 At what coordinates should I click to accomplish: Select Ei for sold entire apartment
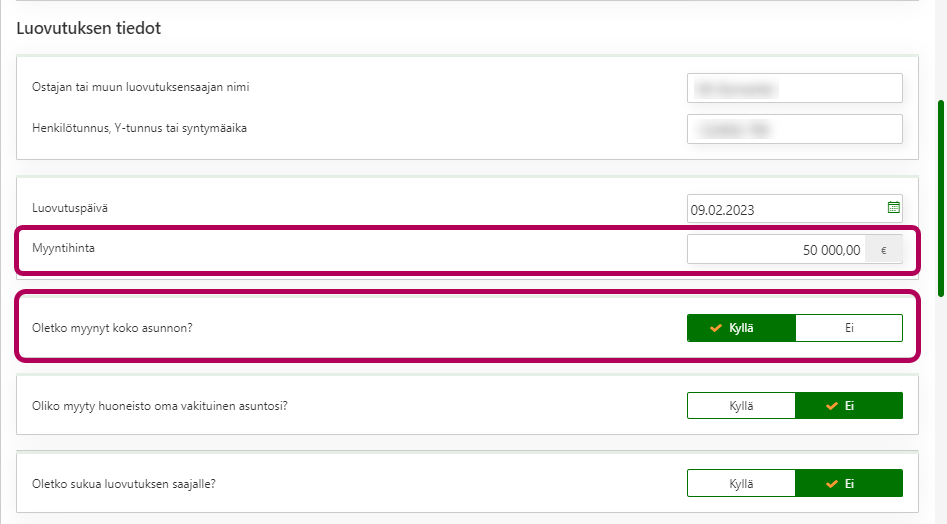[849, 328]
